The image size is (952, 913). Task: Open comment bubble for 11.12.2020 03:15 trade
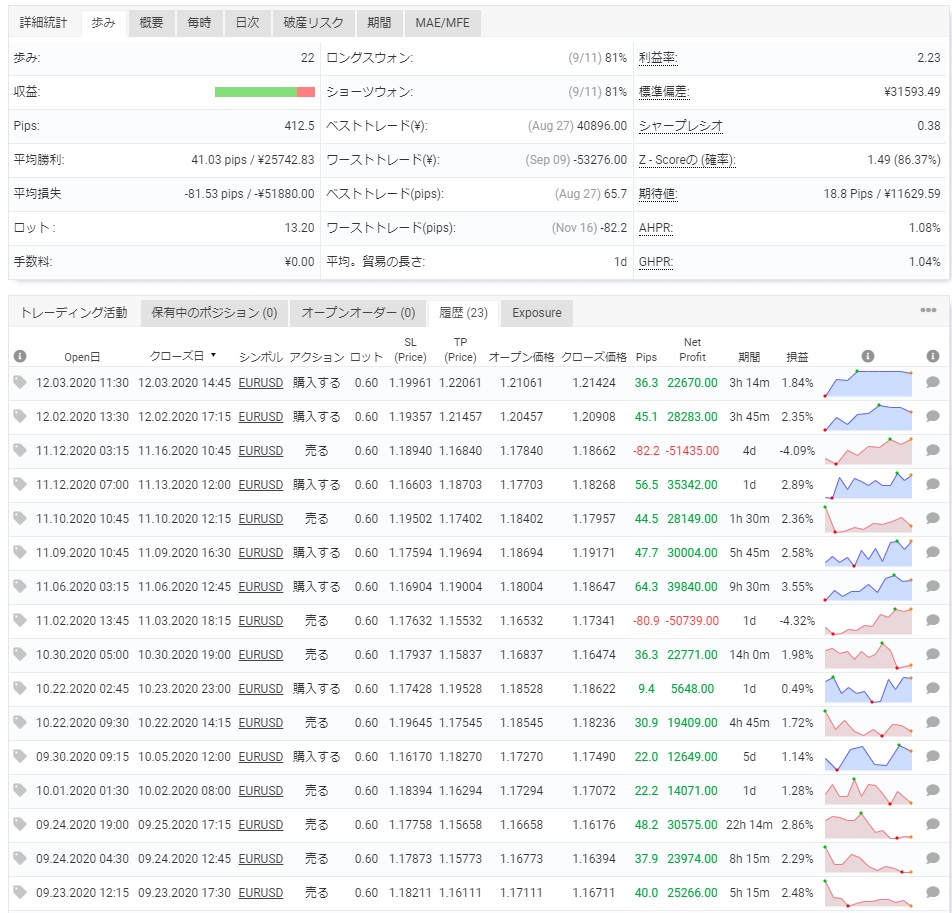click(933, 450)
